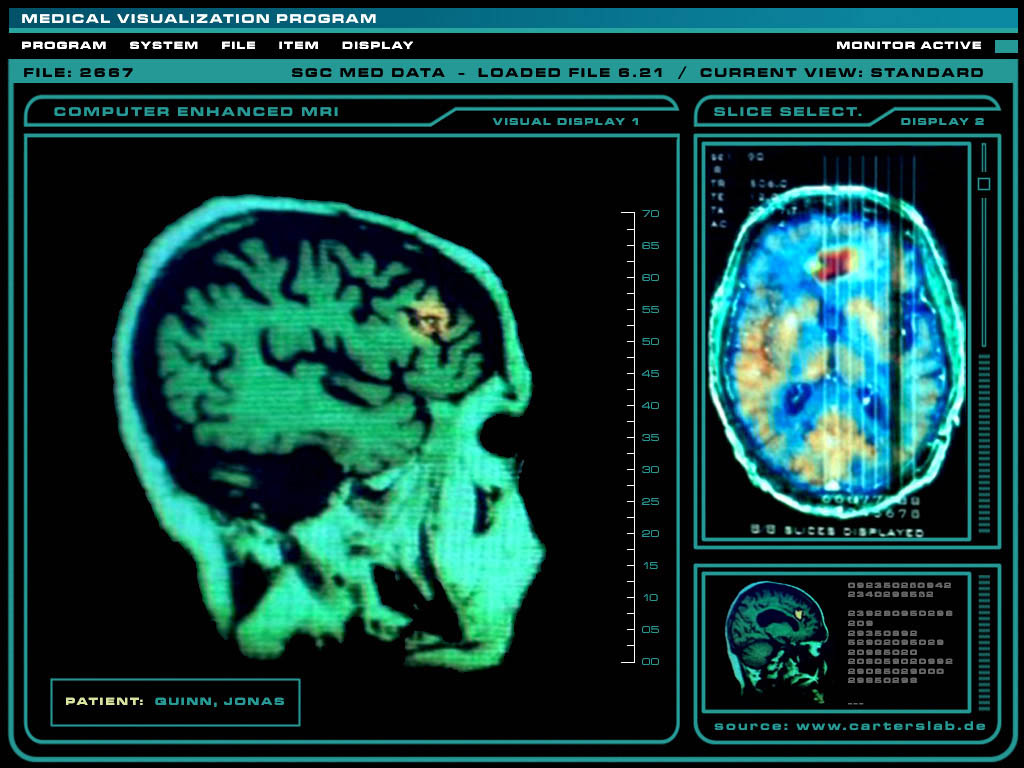Click the 40 mark on the depth scale
The height and width of the screenshot is (768, 1024).
click(x=650, y=406)
